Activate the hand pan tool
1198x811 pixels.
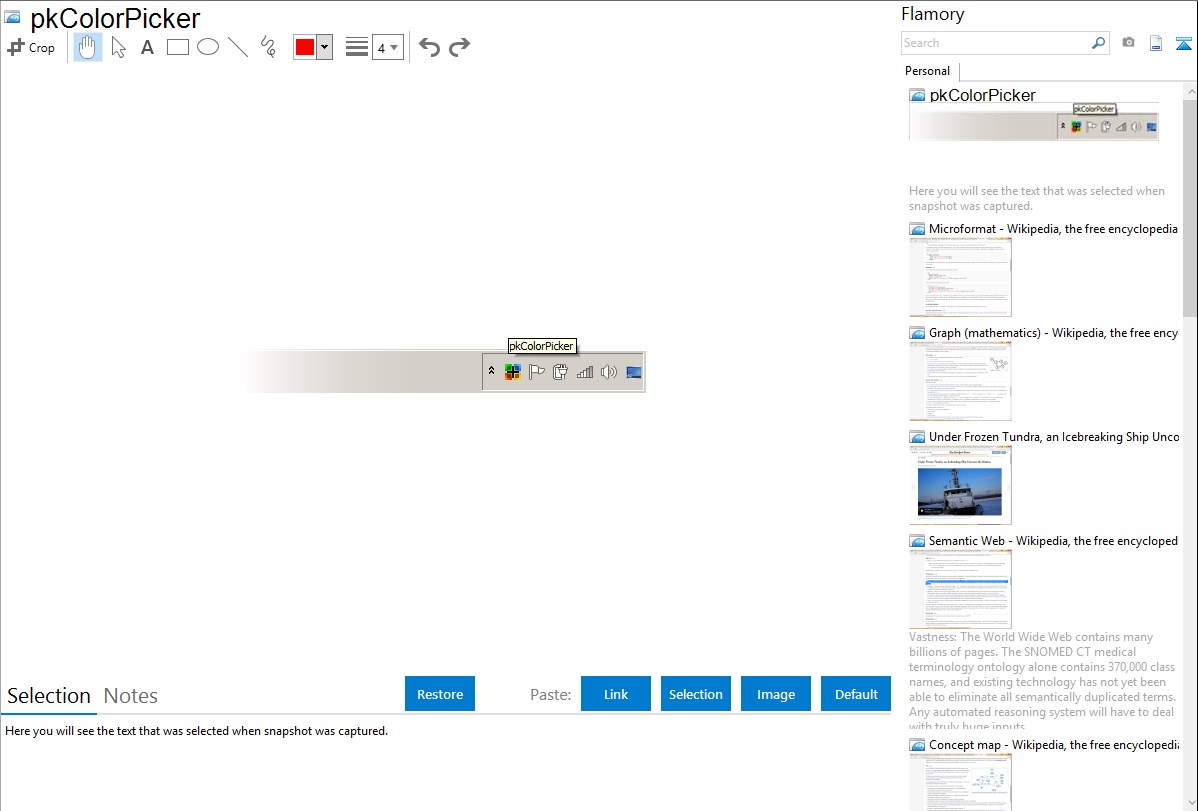tap(88, 47)
